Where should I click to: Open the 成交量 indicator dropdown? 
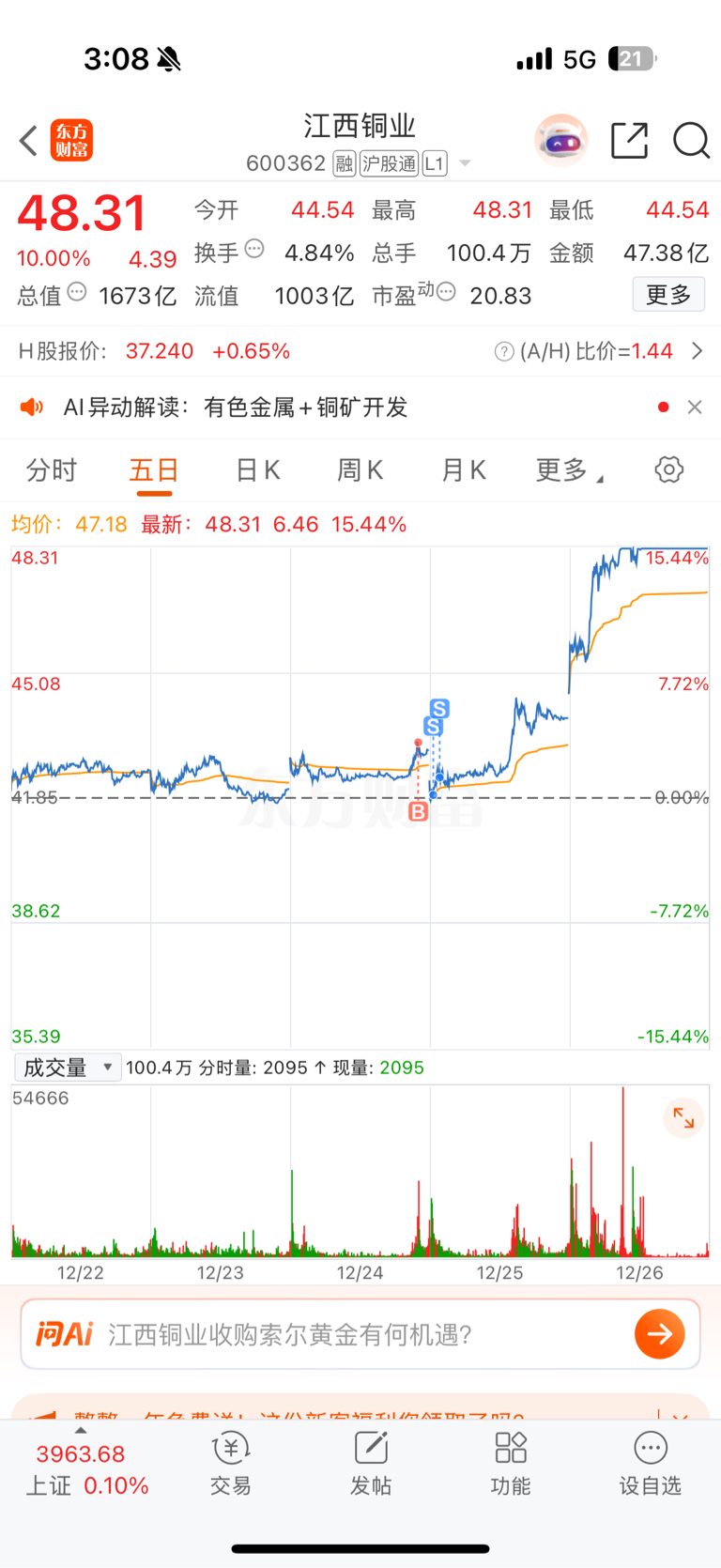tap(68, 1068)
